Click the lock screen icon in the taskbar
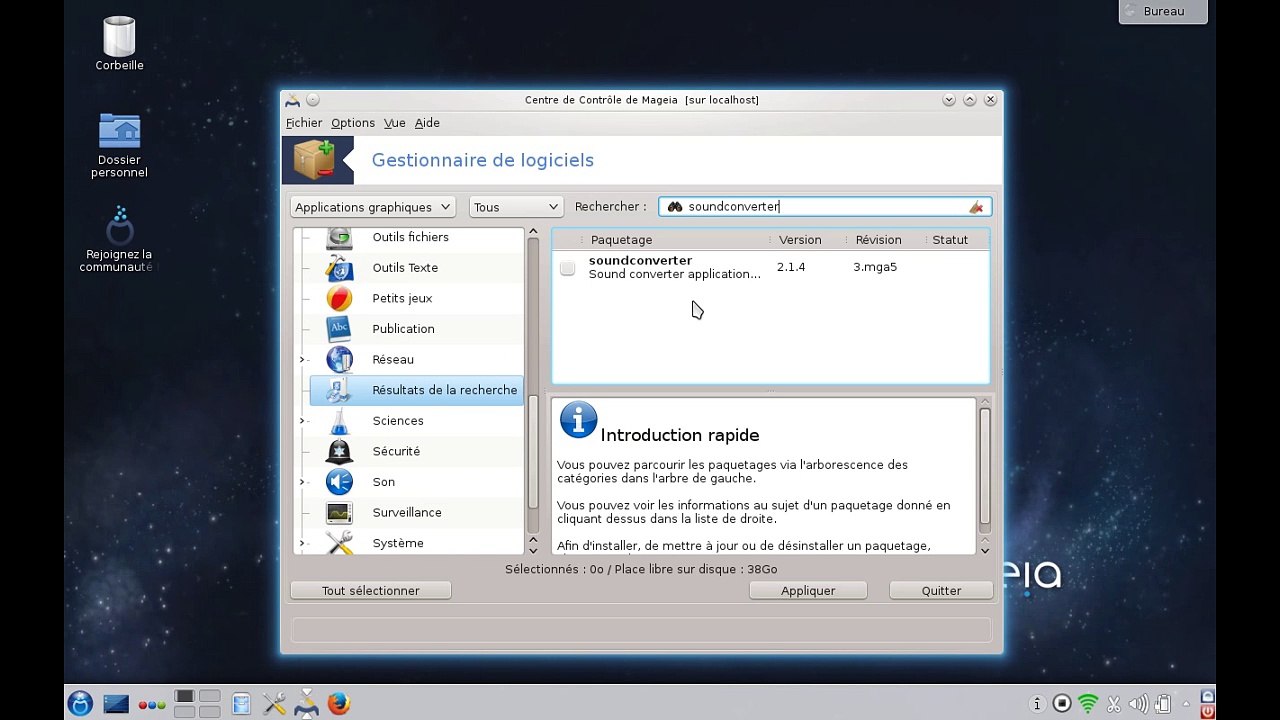1280x720 pixels. tap(1207, 697)
